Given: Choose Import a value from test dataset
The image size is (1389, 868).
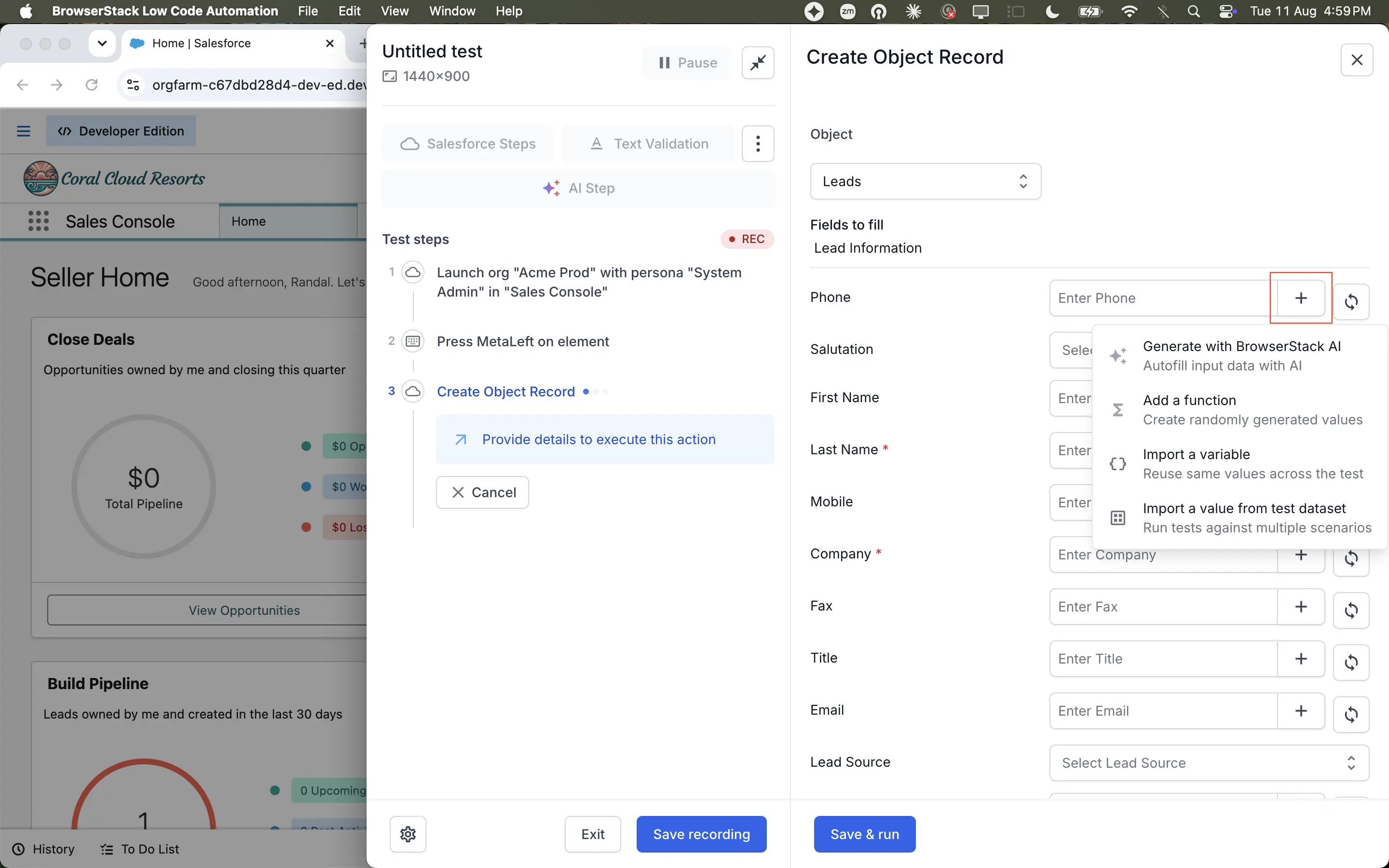Looking at the screenshot, I should (x=1240, y=518).
